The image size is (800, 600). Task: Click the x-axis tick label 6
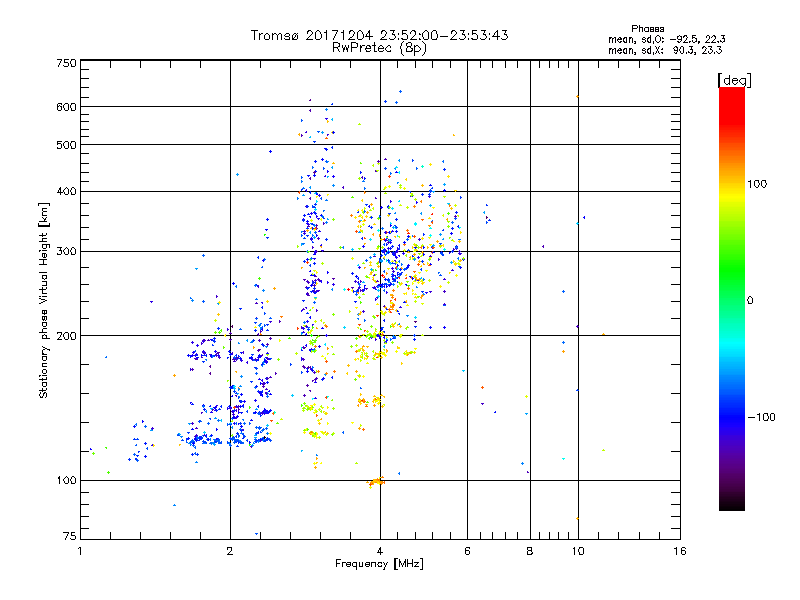(x=467, y=551)
